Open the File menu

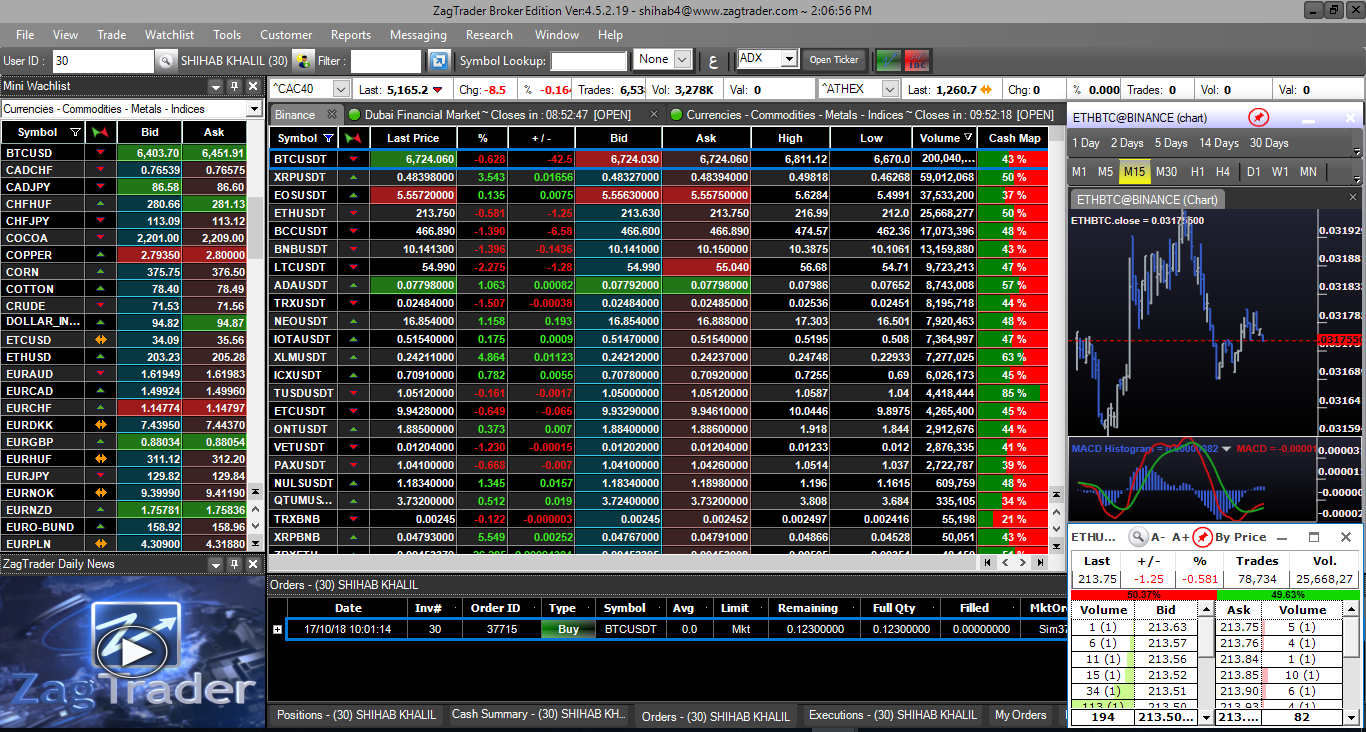pos(25,35)
